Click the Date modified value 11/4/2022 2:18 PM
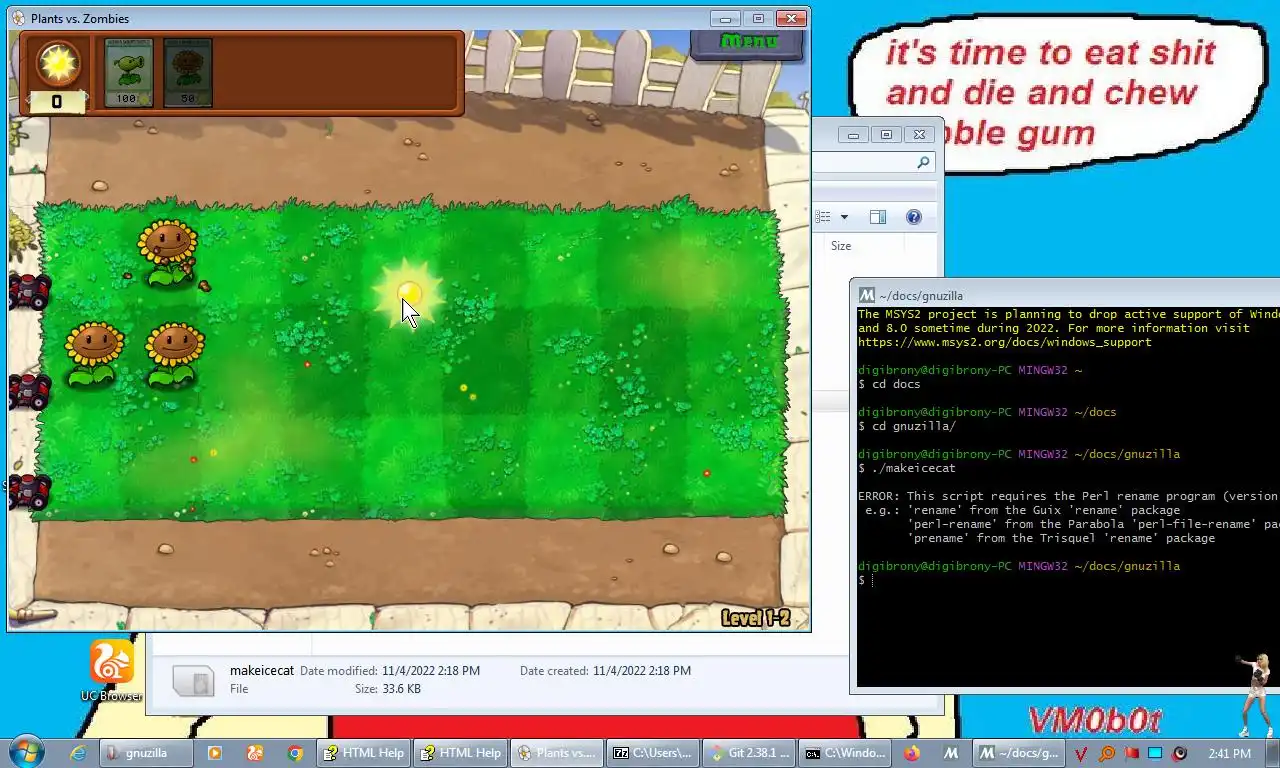Screen dimensions: 1280x768 [431, 671]
